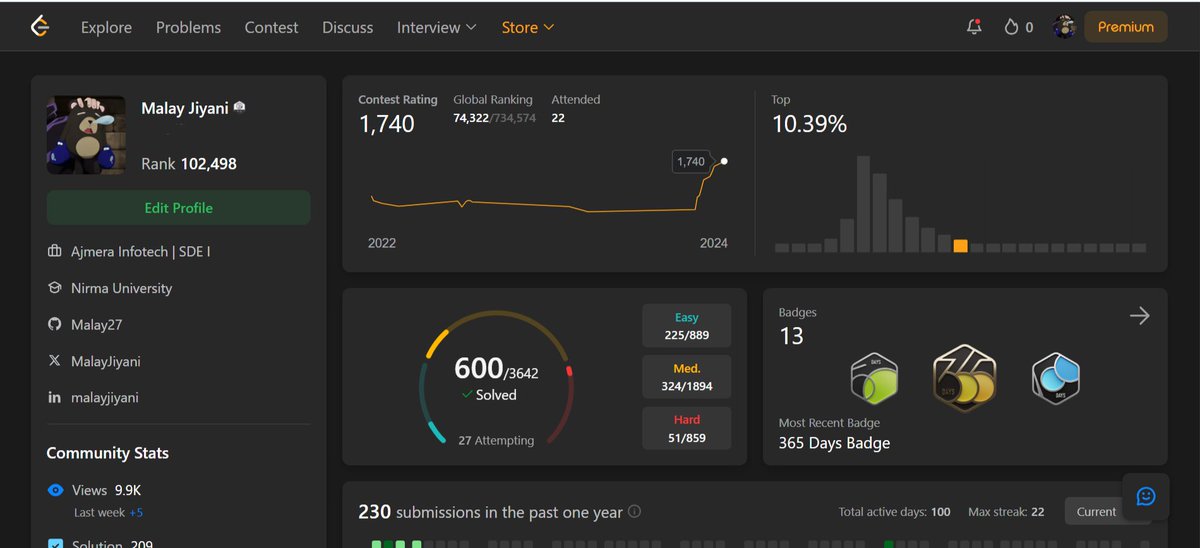1200x548 pixels.
Task: Open the malayjiyani LinkedIn link
Action: (105, 397)
